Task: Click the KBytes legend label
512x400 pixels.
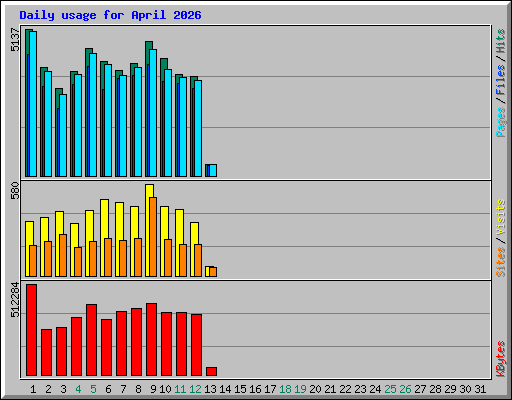Action: 501,359
